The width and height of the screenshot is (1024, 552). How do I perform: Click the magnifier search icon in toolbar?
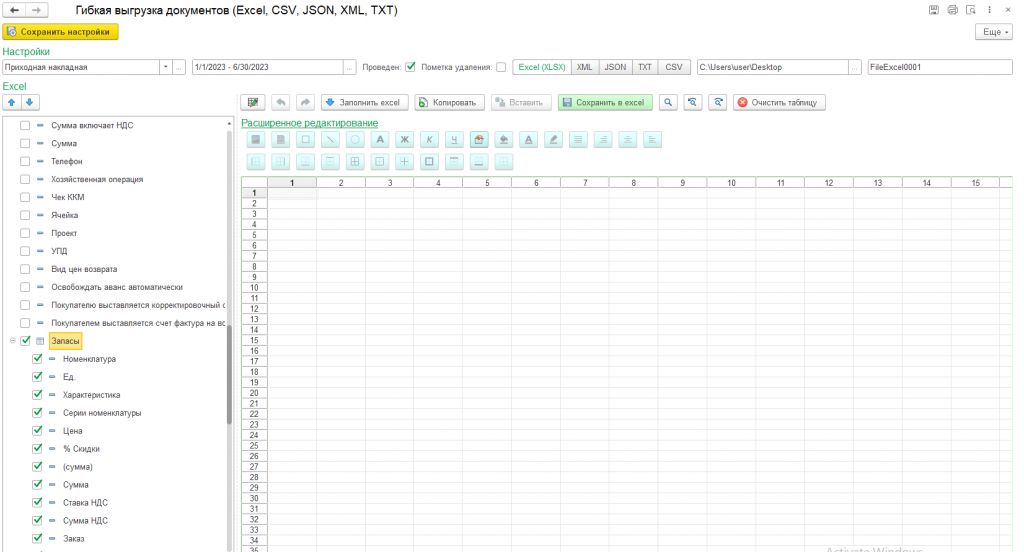[x=667, y=103]
